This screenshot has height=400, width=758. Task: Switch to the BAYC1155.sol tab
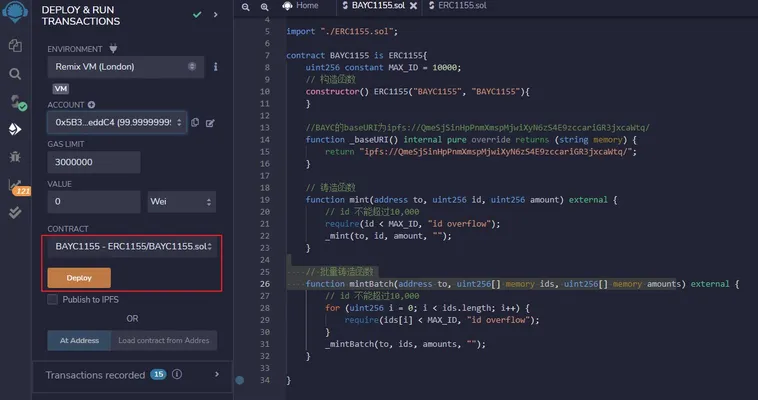click(x=379, y=6)
